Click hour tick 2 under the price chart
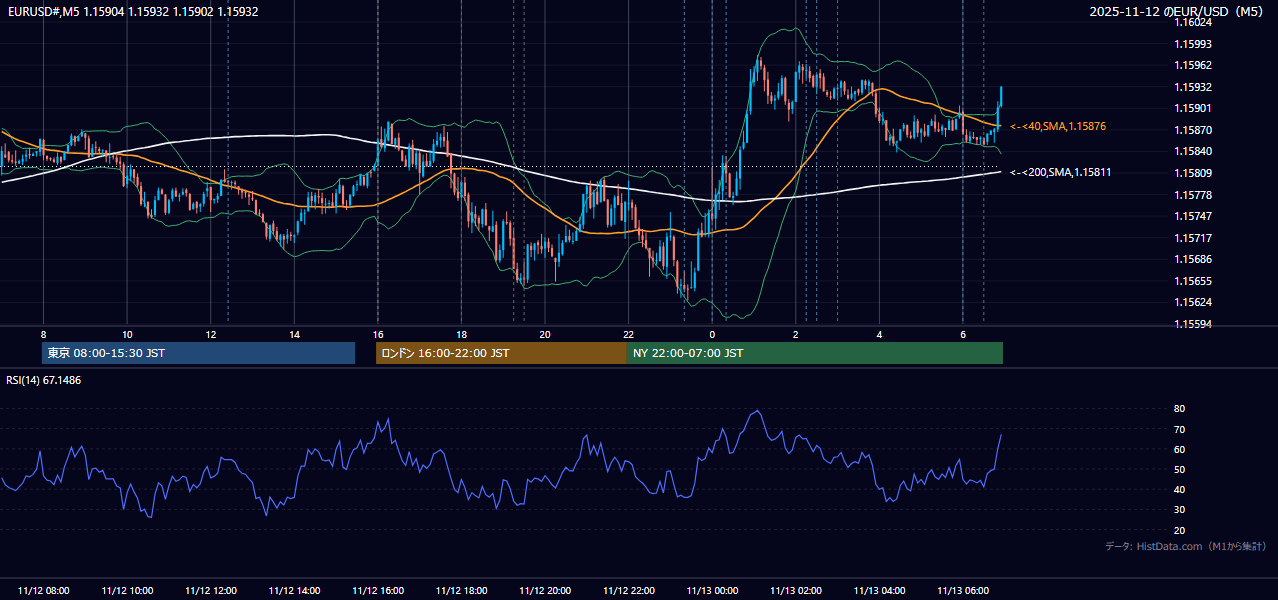This screenshot has width=1278, height=600. [796, 334]
